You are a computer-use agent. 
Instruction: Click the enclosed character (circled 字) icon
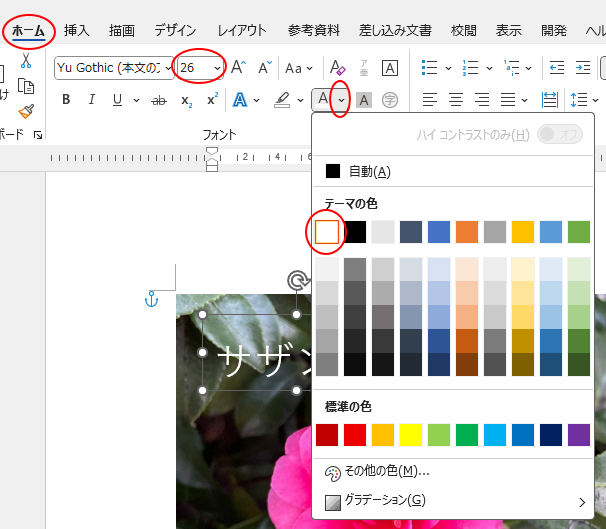pyautogui.click(x=390, y=100)
